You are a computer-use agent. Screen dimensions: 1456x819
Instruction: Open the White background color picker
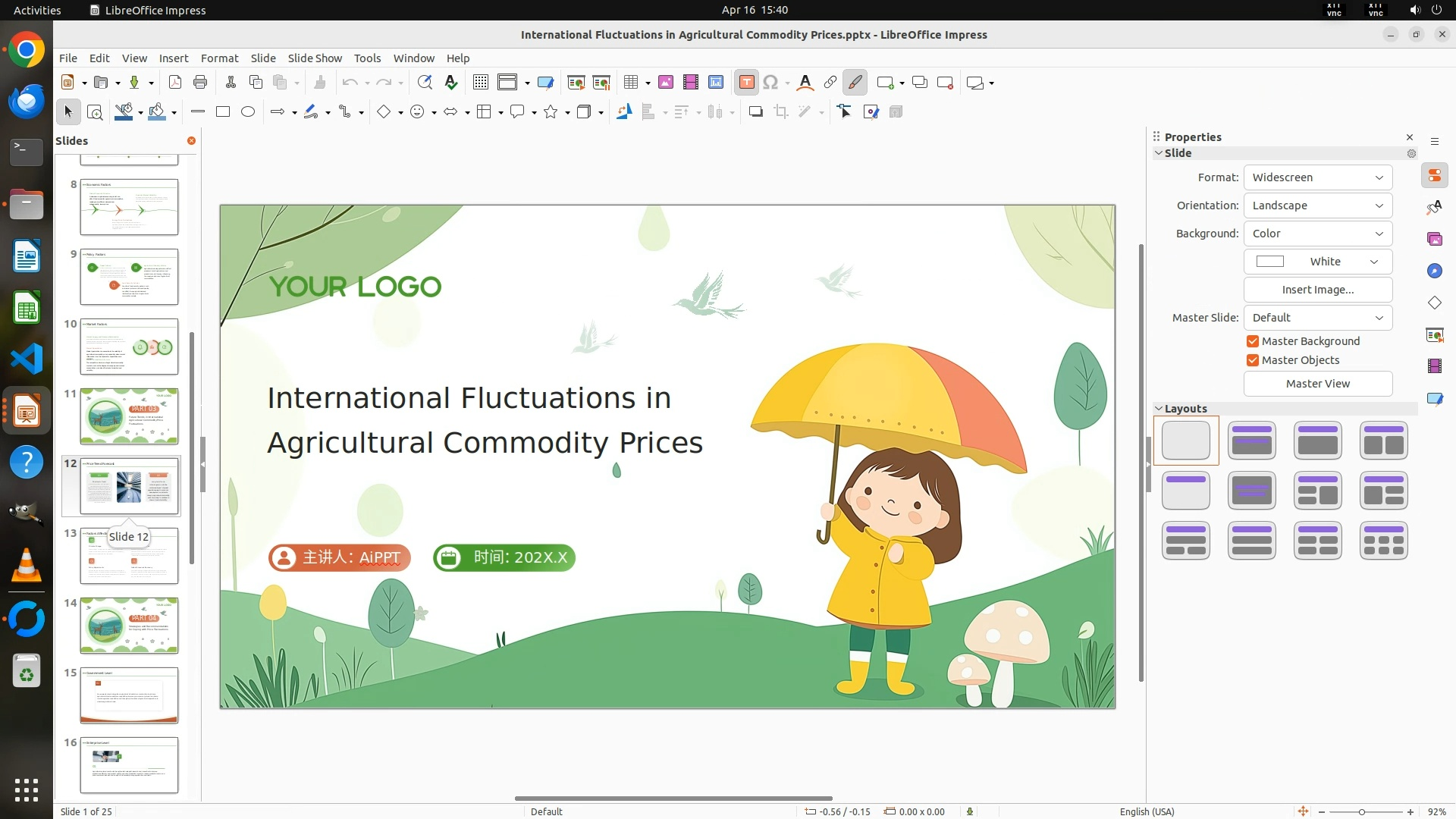tap(1317, 262)
